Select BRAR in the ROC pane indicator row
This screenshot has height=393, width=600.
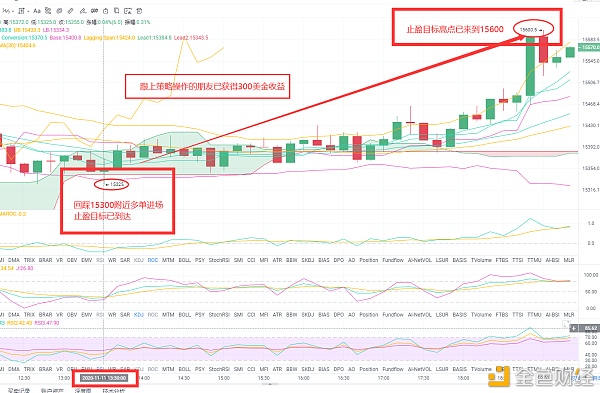46,260
